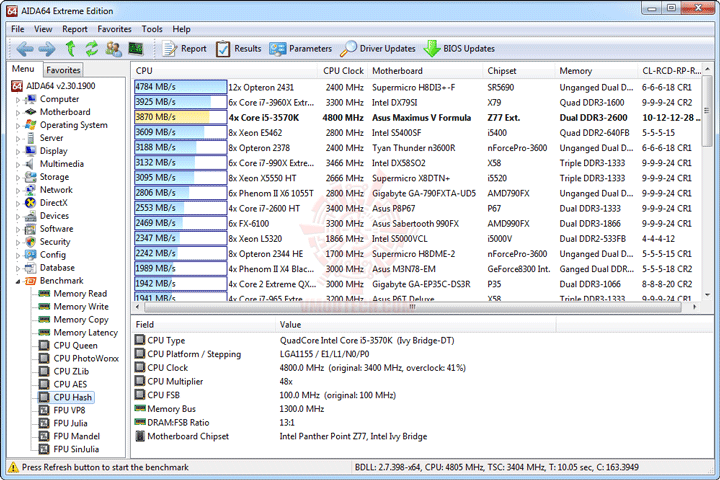Sort by the Motherboard column header

point(425,71)
